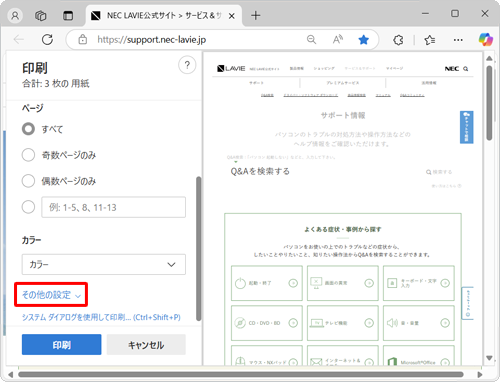Screen dimensions: 500x382
Task: View site information via the lock icon
Action: click(x=83, y=40)
